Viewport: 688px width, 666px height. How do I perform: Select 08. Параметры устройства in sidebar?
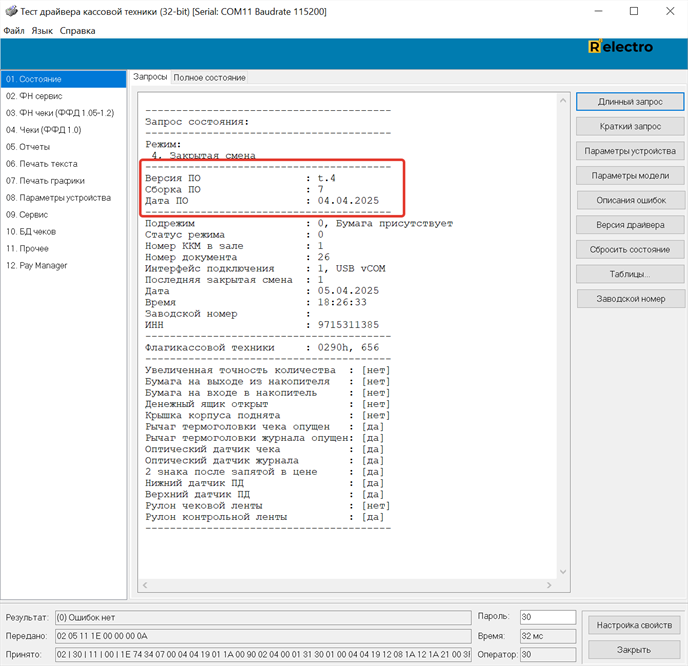point(64,197)
